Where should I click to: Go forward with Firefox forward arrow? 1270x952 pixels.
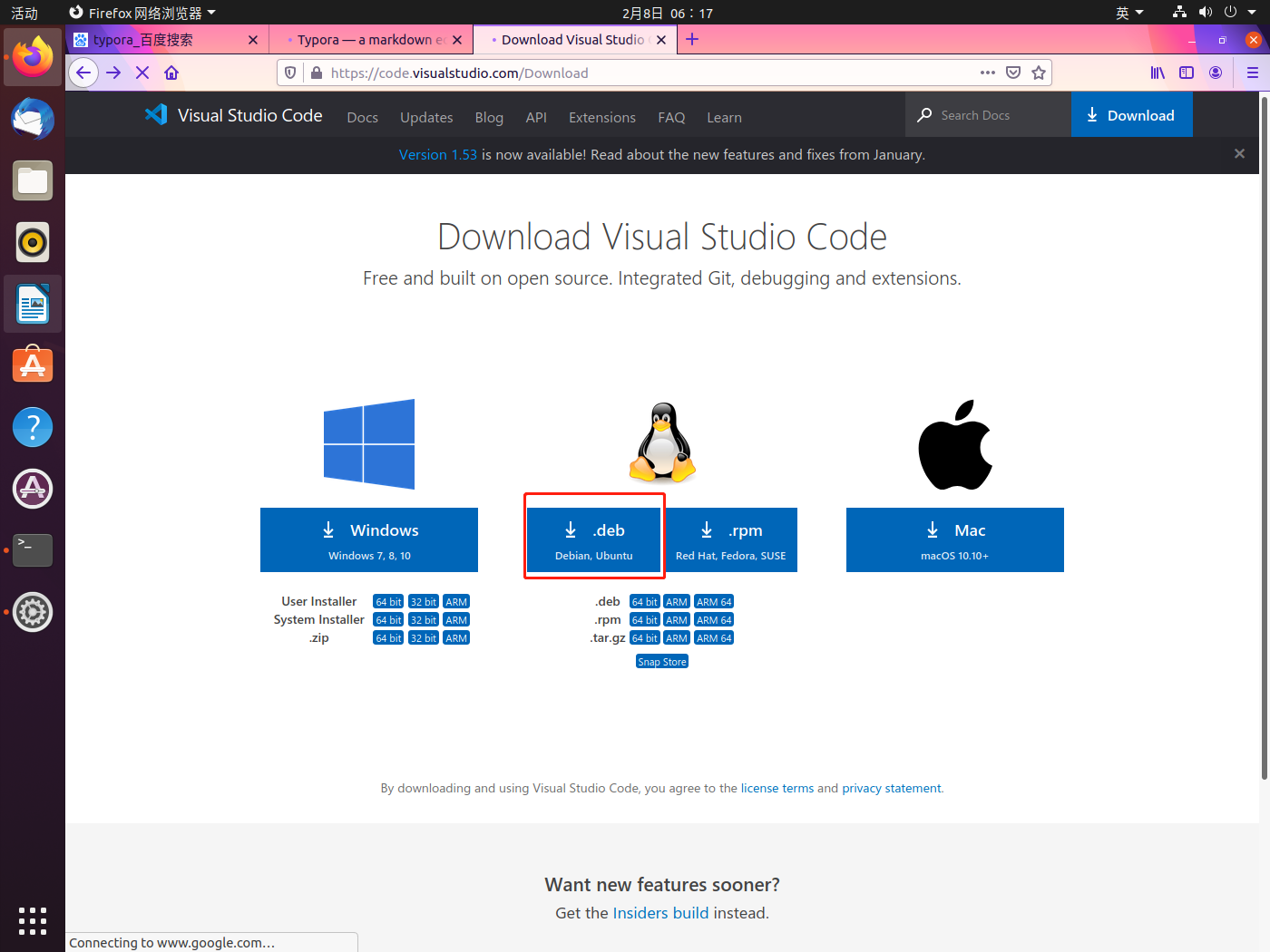[113, 73]
